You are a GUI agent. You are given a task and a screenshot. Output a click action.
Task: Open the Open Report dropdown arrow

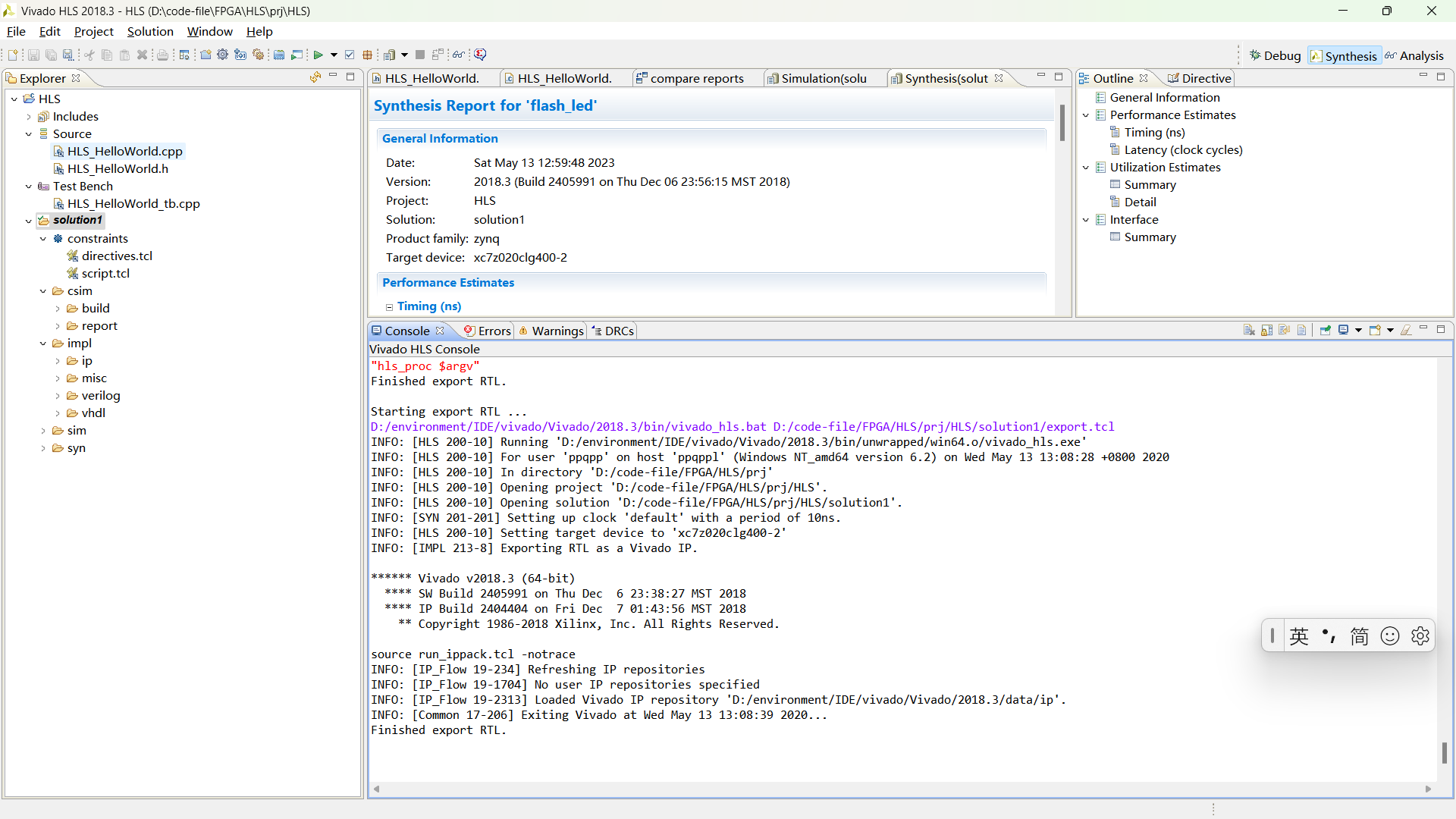(404, 55)
